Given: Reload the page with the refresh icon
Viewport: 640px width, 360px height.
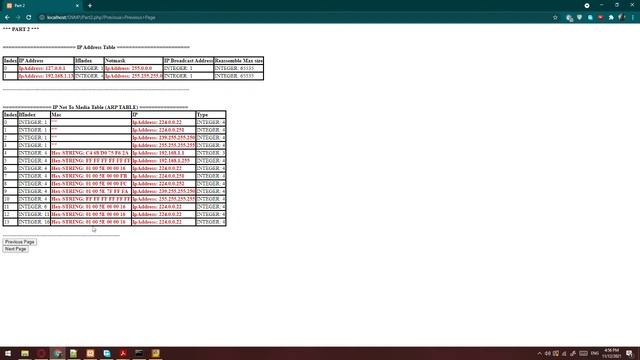Looking at the screenshot, I should tap(29, 18).
